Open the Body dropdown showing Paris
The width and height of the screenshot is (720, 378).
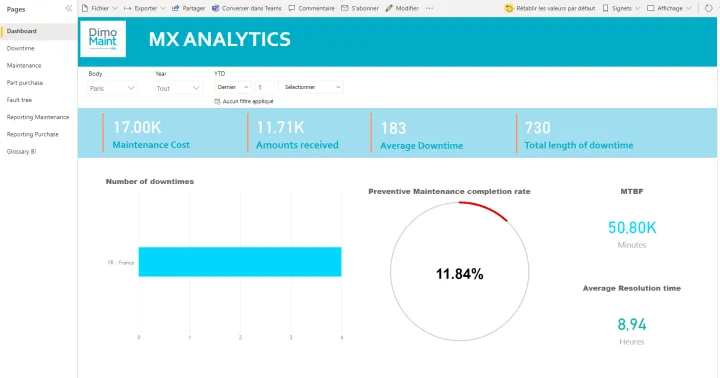[112, 88]
